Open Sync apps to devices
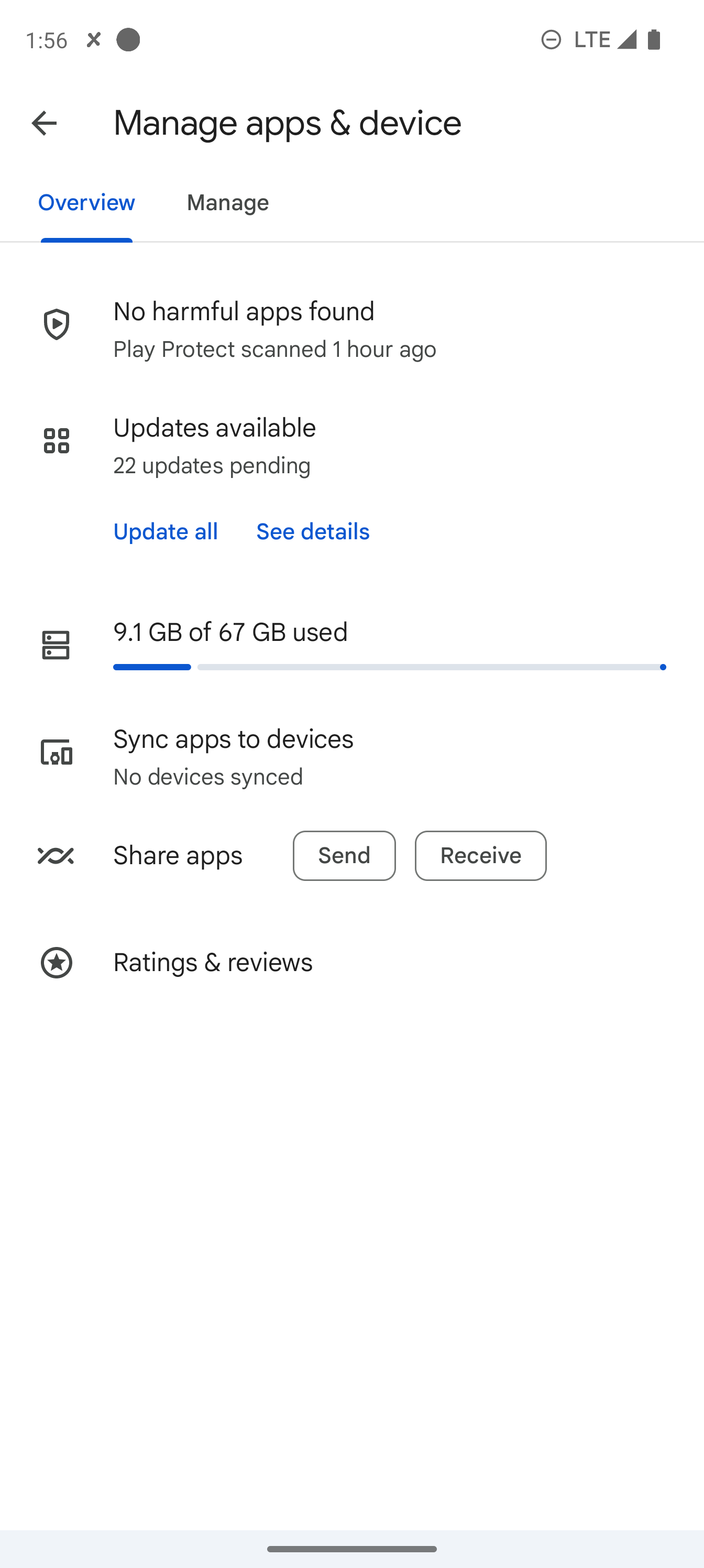 coord(351,757)
